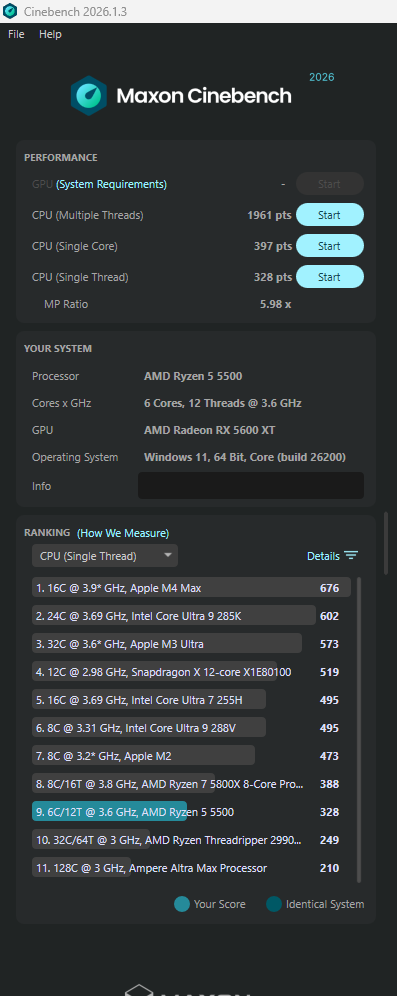This screenshot has width=397, height=996.
Task: Select the Intel Core Ultra 9 285K row
Action: coord(191,616)
